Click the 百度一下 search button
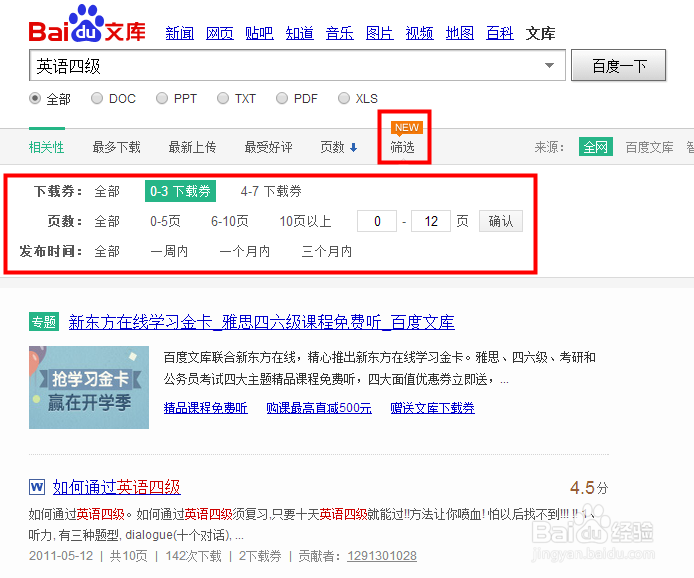Screen dimensions: 694x578 618,66
